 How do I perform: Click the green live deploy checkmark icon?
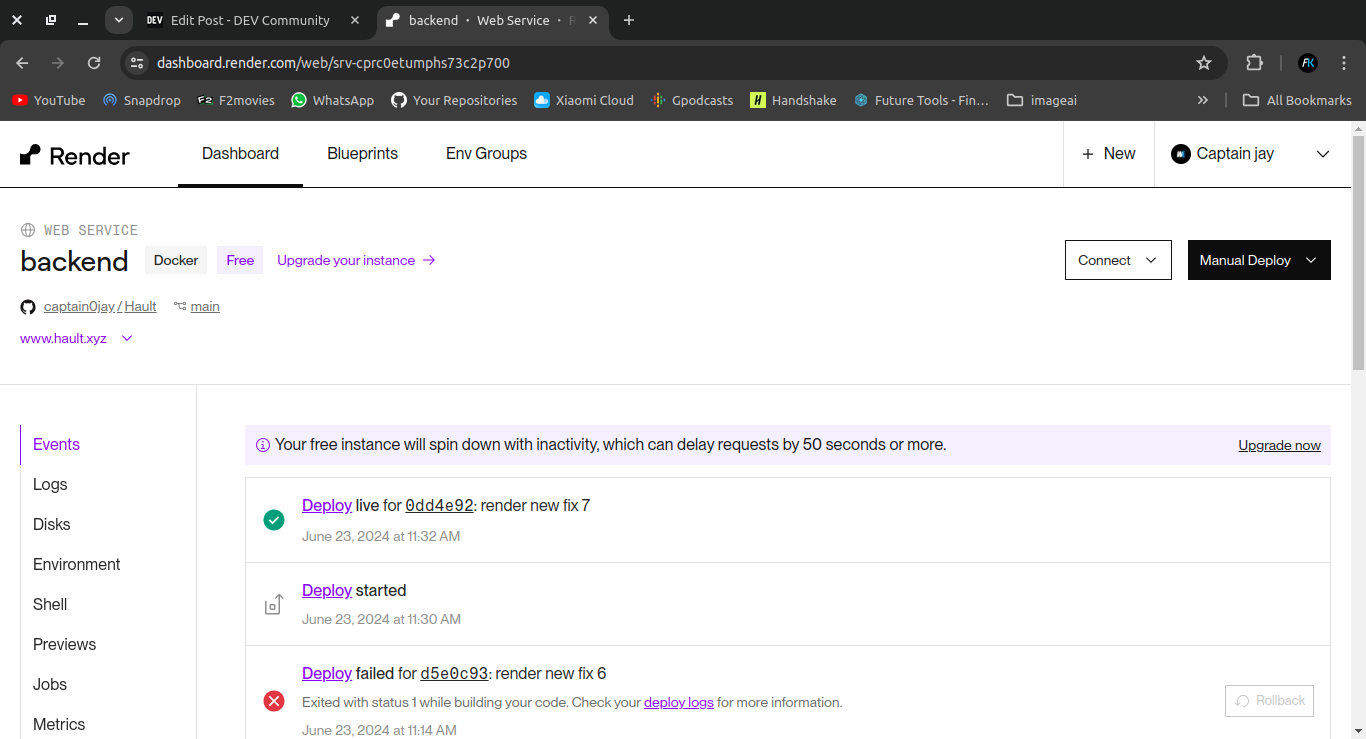pyautogui.click(x=273, y=520)
